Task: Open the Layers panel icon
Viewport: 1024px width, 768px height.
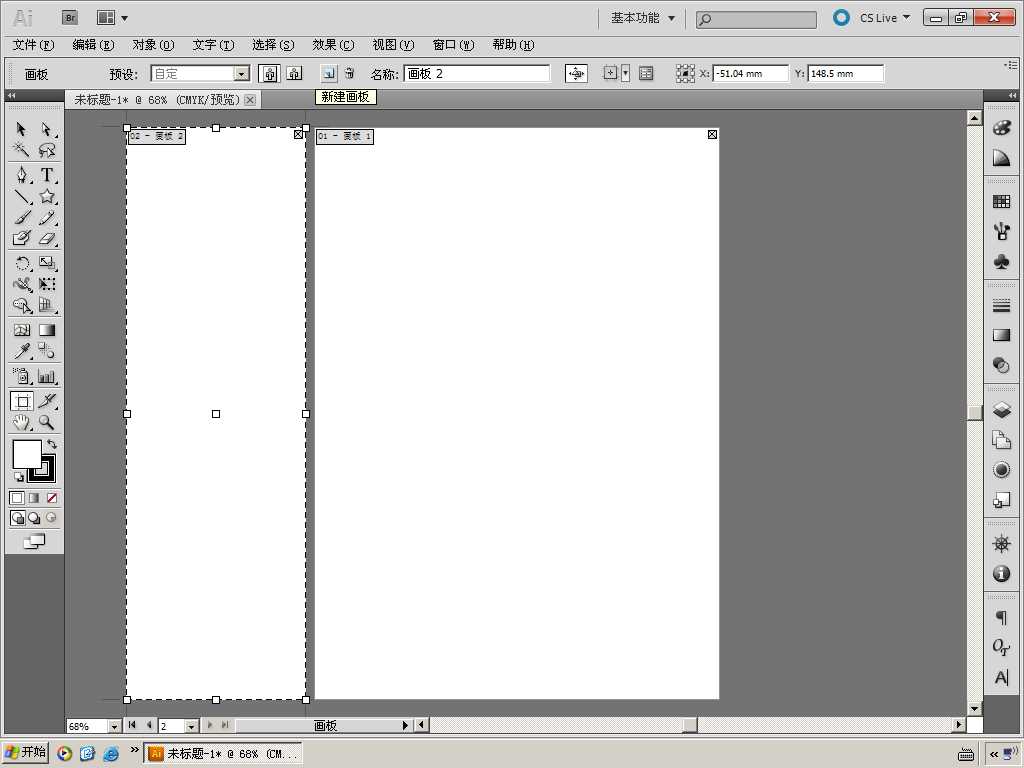Action: (1001, 409)
